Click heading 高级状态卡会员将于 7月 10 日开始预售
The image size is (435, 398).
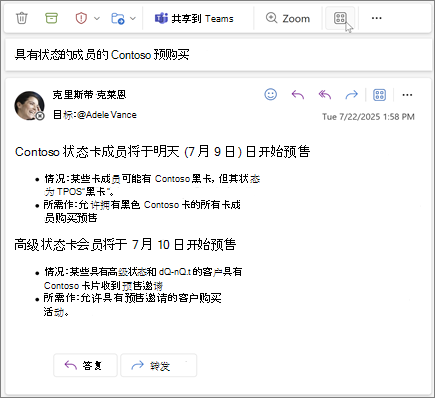click(125, 245)
